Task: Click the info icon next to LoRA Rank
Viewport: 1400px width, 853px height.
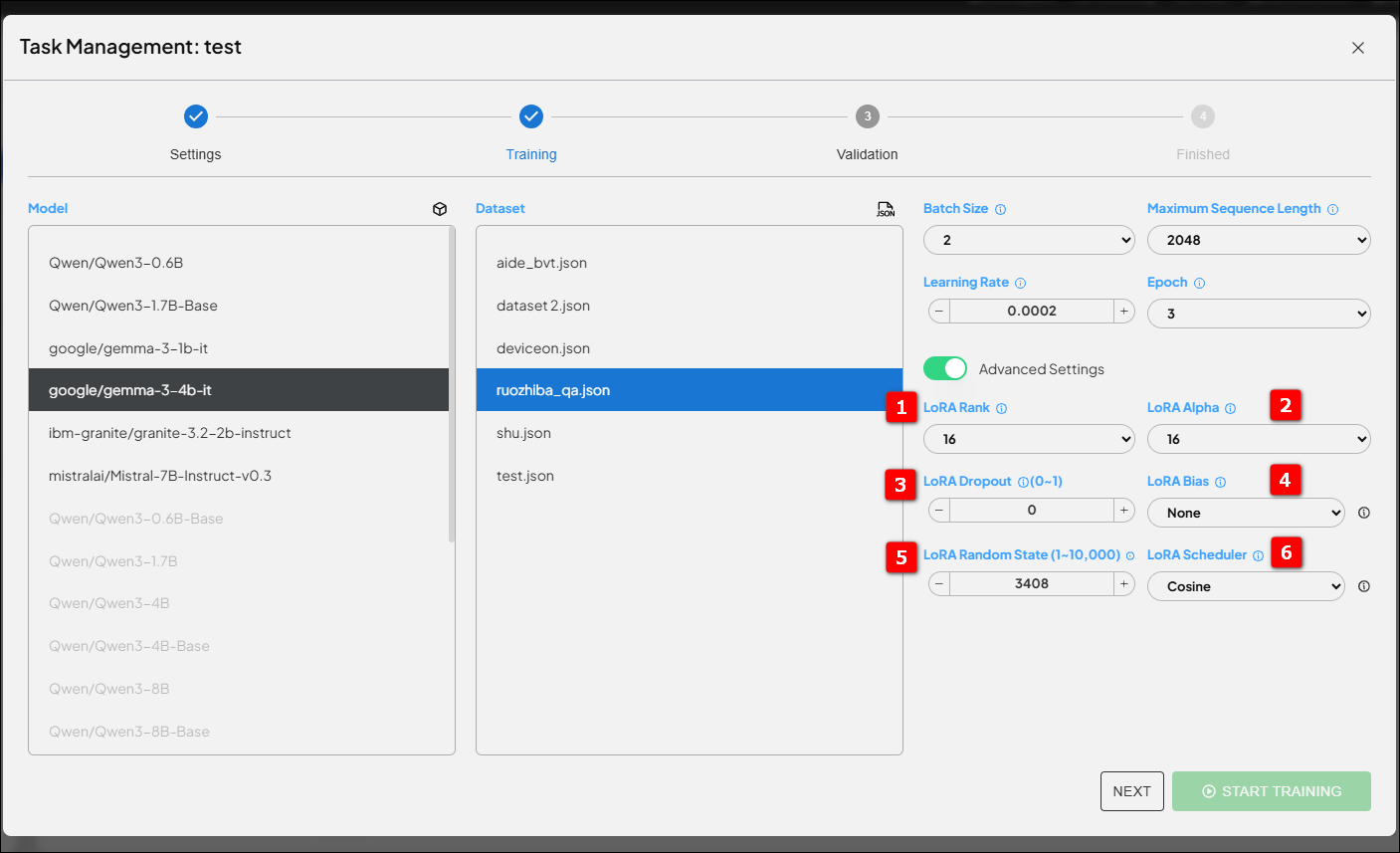Action: [1002, 408]
